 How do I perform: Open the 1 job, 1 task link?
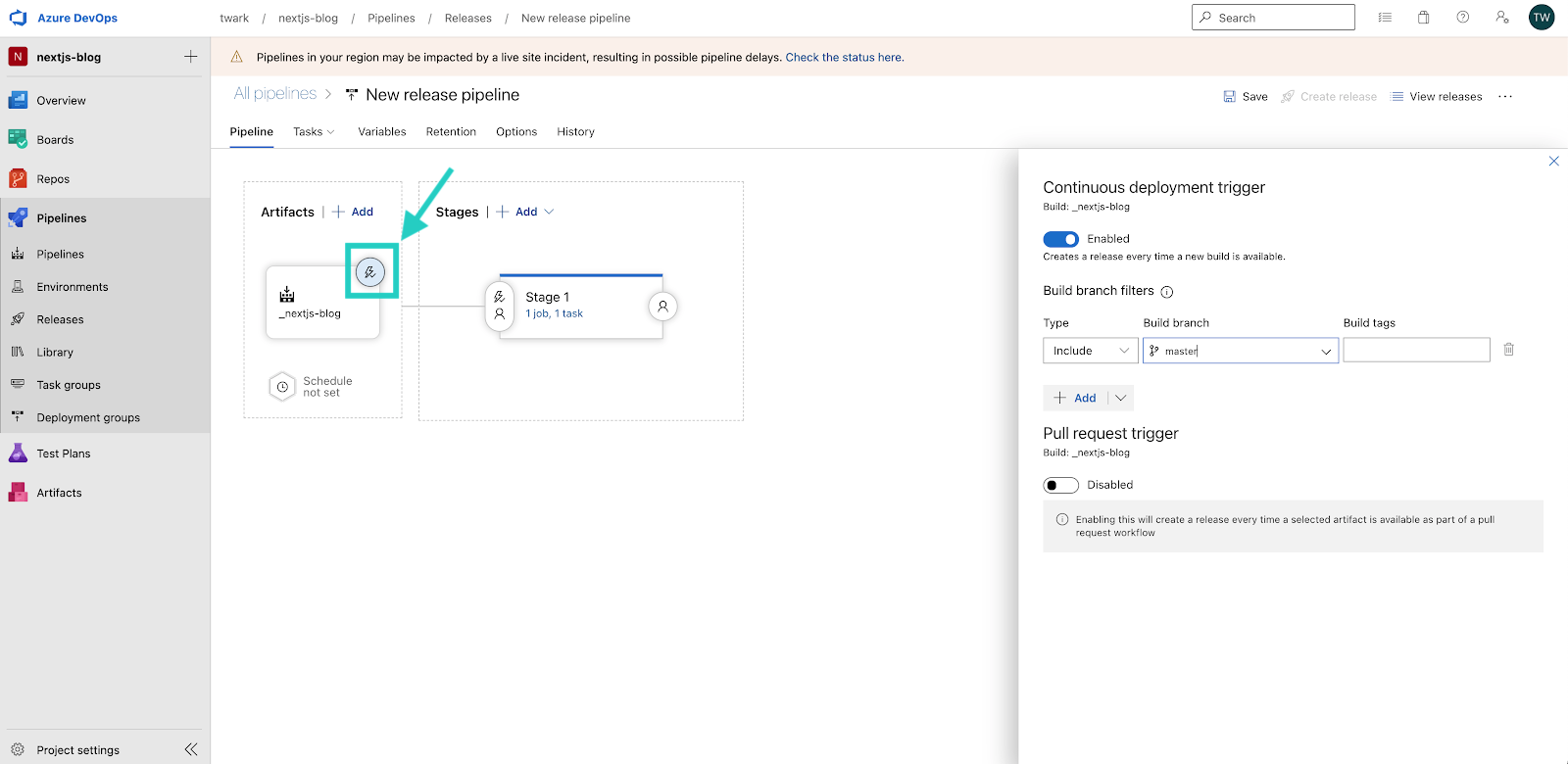click(554, 313)
